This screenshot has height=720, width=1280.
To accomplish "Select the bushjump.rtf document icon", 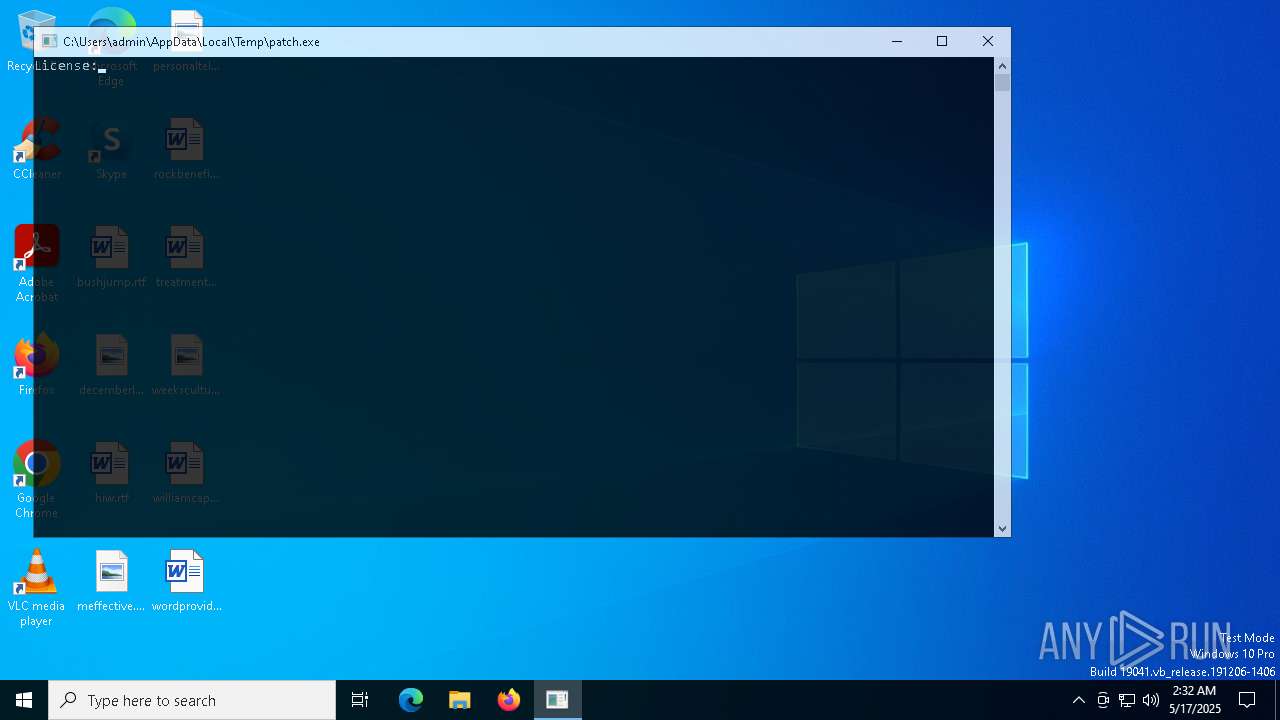I will point(111,257).
